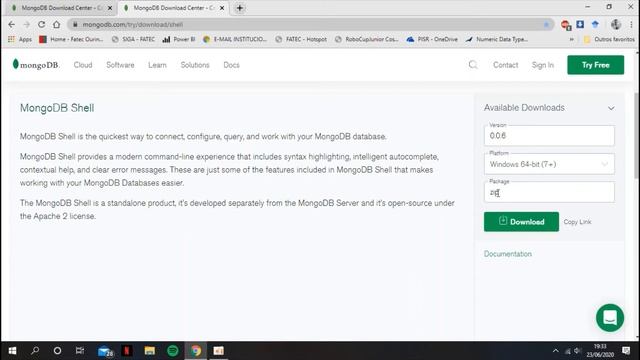Click the taskbar clock and date
The width and height of the screenshot is (640, 360).
pos(600,351)
